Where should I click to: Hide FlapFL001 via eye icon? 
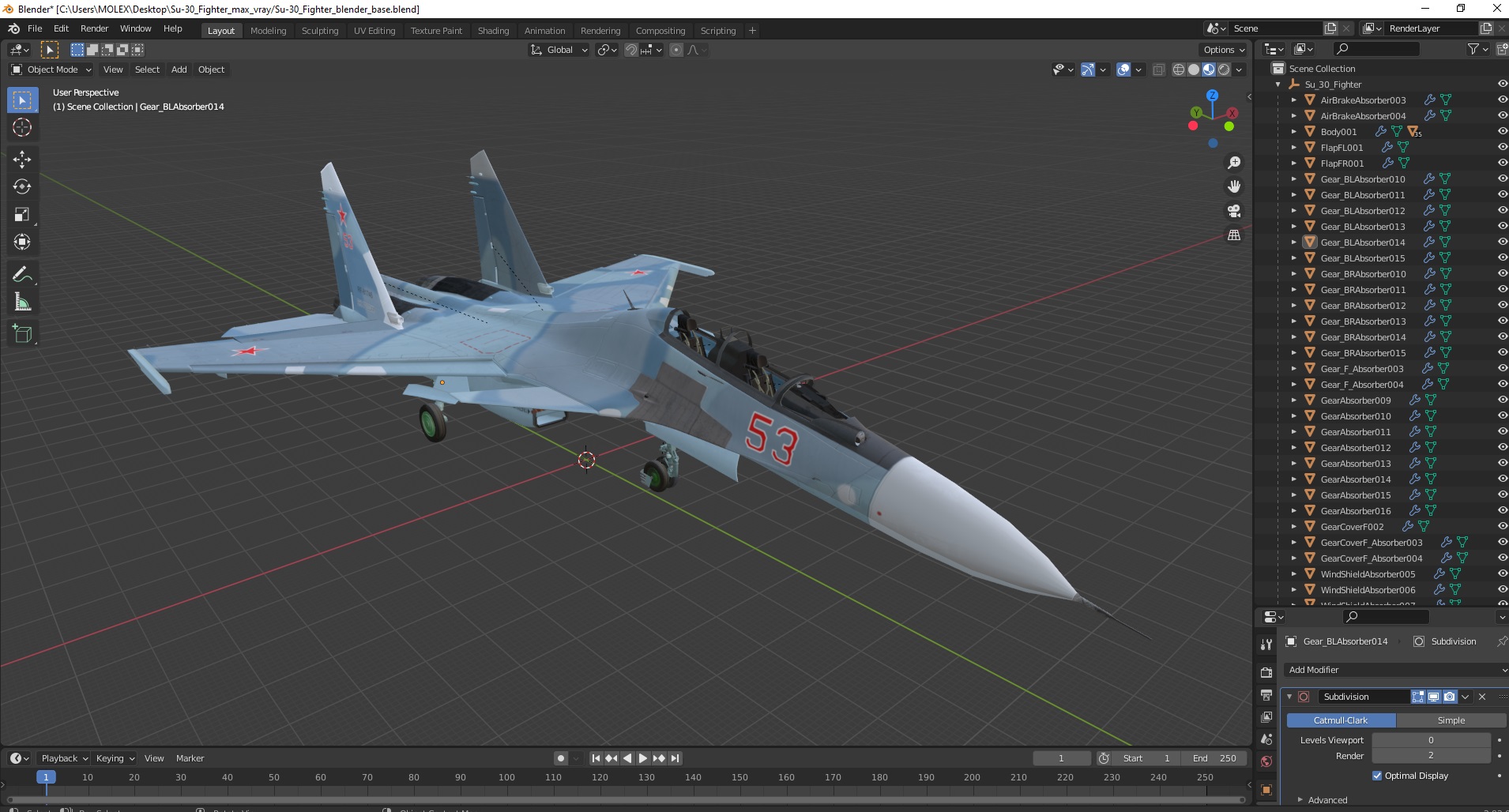point(1502,147)
